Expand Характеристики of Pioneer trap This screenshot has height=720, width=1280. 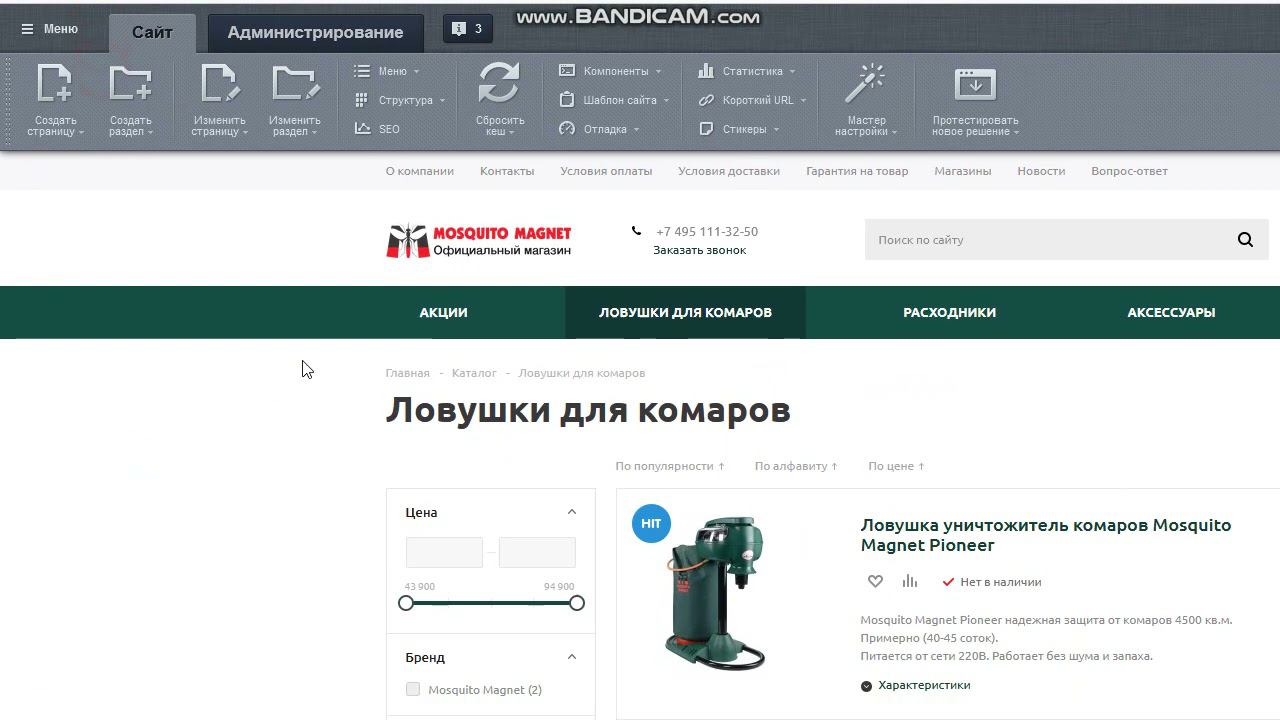pyautogui.click(x=915, y=685)
